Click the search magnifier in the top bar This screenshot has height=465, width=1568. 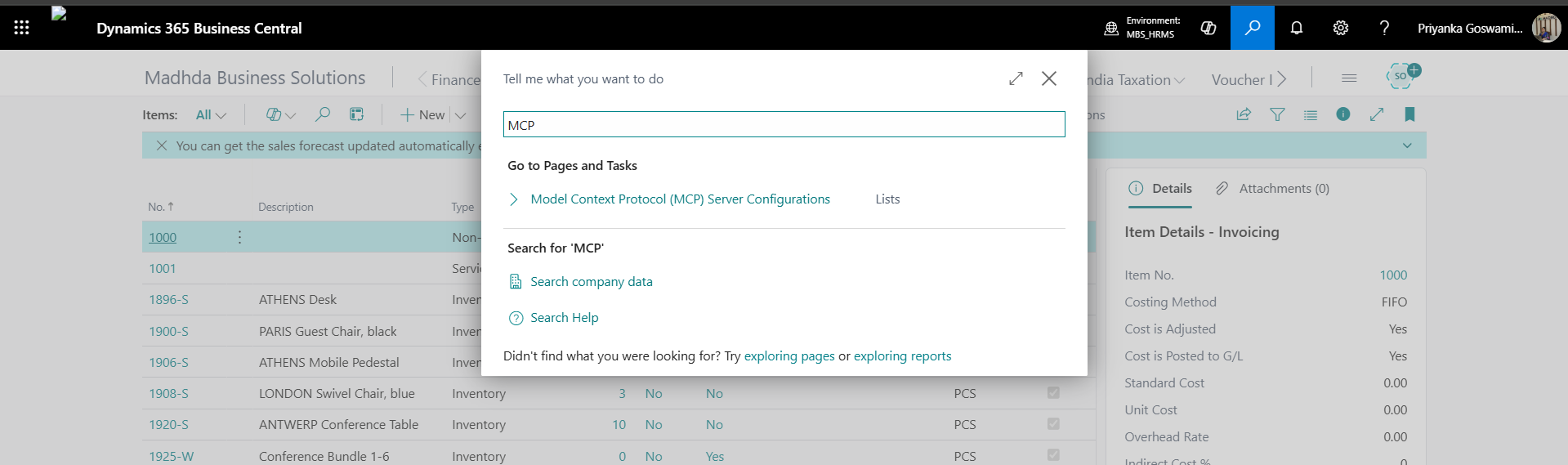coord(1252,28)
